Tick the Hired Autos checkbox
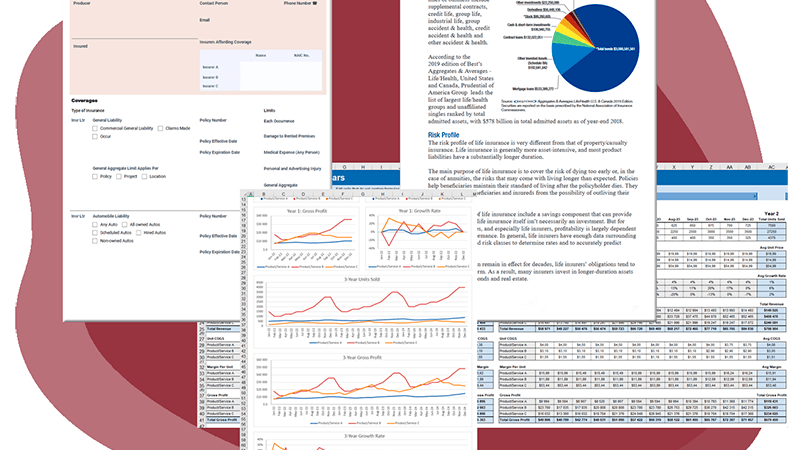This screenshot has width=800, height=450. click(138, 233)
